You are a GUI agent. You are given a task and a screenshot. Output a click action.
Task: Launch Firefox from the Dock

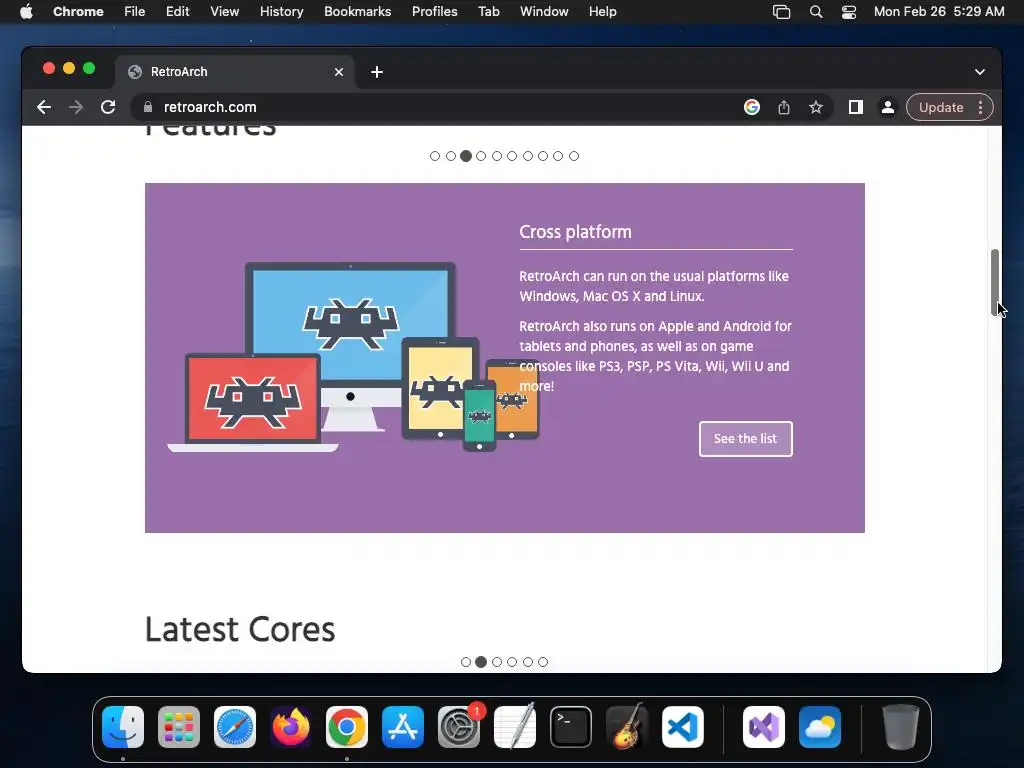coord(291,727)
